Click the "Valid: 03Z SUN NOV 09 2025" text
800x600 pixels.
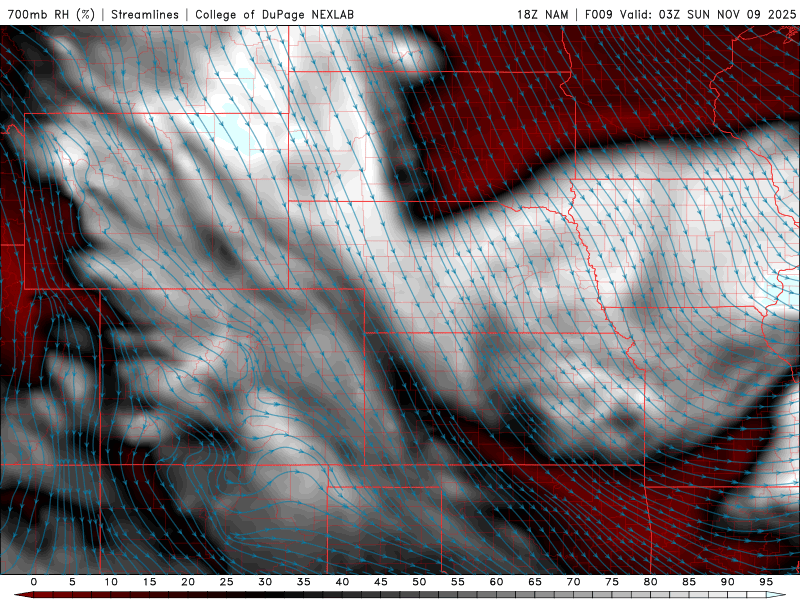708,14
